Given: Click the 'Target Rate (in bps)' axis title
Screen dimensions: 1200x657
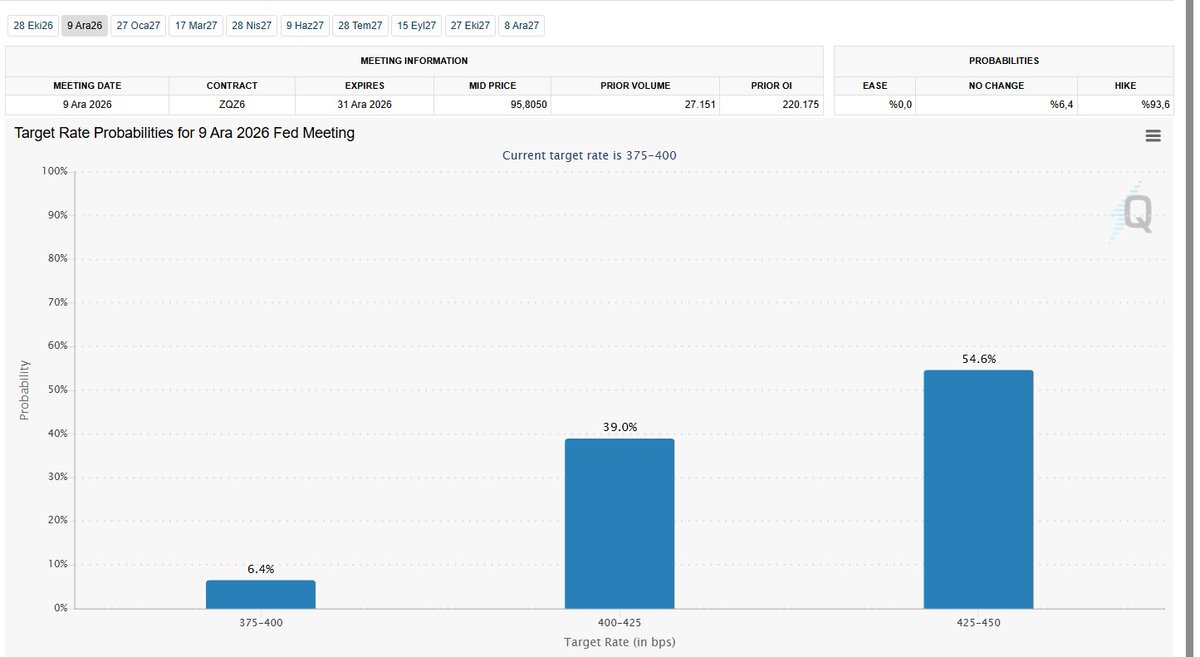Looking at the screenshot, I should pyautogui.click(x=620, y=642).
